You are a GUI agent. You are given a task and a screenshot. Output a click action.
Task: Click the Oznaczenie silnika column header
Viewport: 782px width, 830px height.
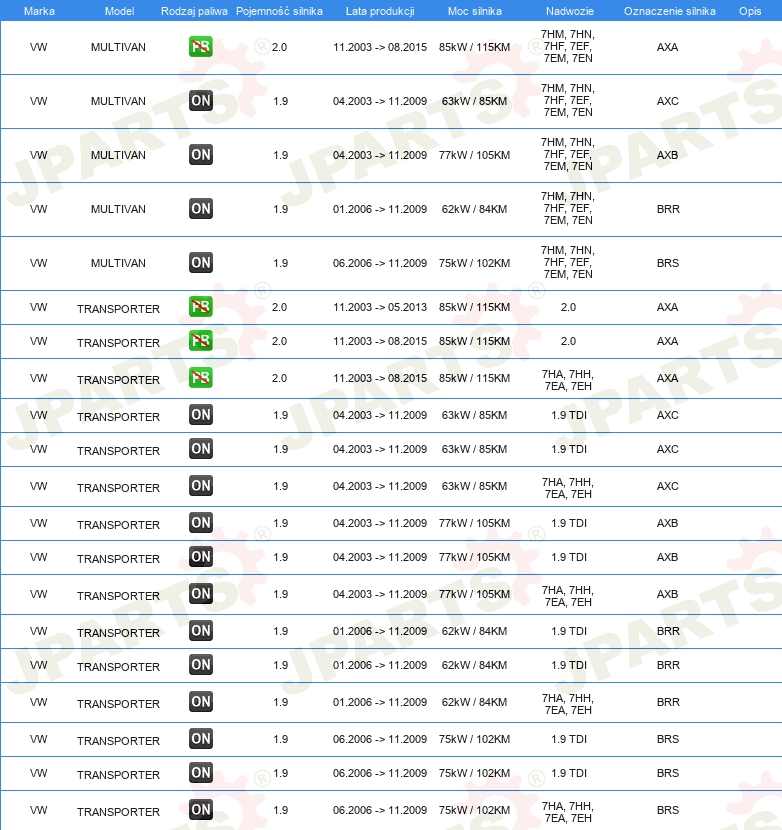[669, 11]
